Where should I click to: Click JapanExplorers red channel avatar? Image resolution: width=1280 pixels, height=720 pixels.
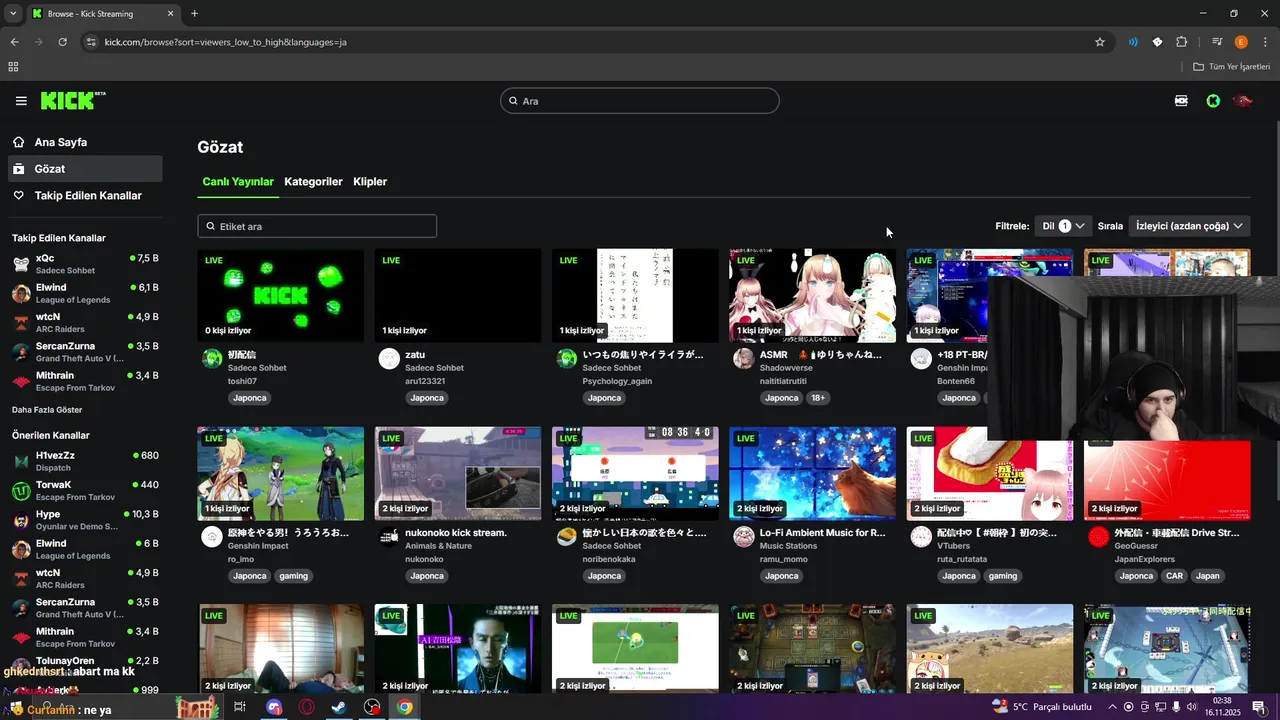click(1098, 537)
